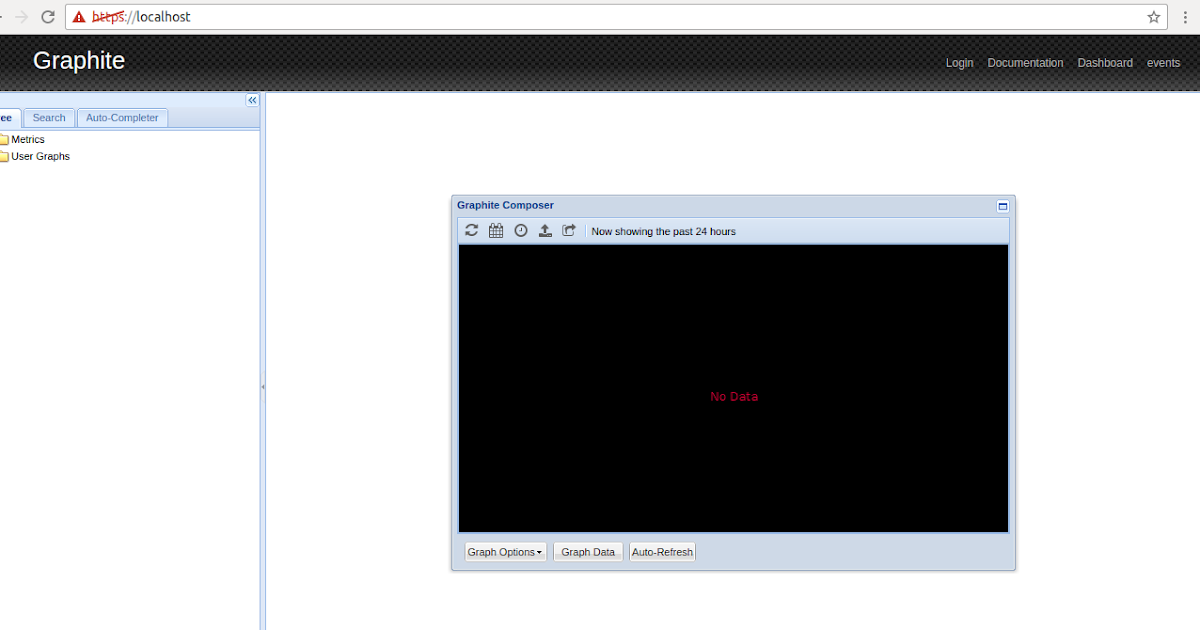Switch to the Auto-Completer tab
This screenshot has width=1200, height=630.
point(122,117)
